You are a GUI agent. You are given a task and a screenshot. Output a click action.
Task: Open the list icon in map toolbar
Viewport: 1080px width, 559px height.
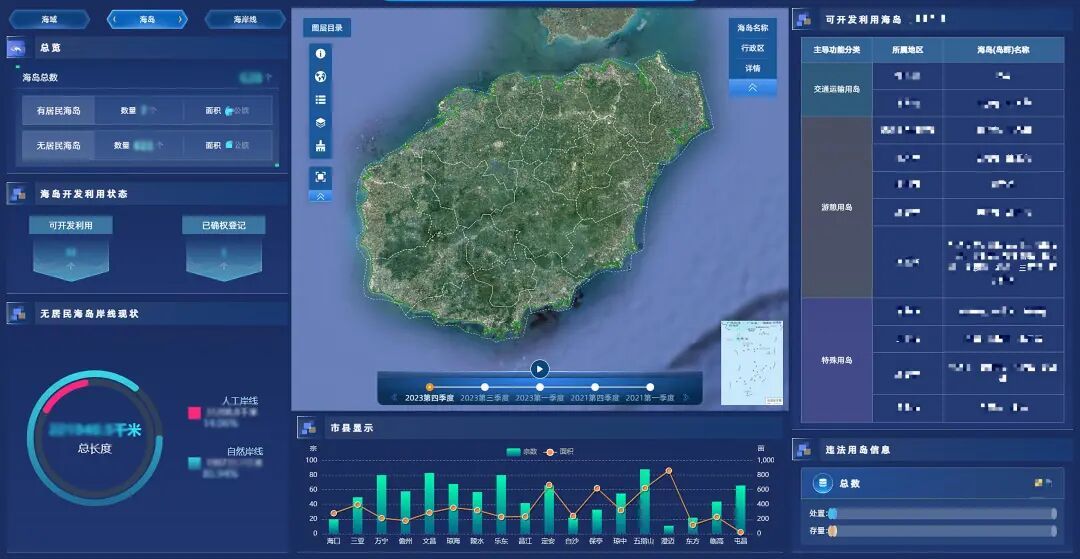click(x=321, y=100)
